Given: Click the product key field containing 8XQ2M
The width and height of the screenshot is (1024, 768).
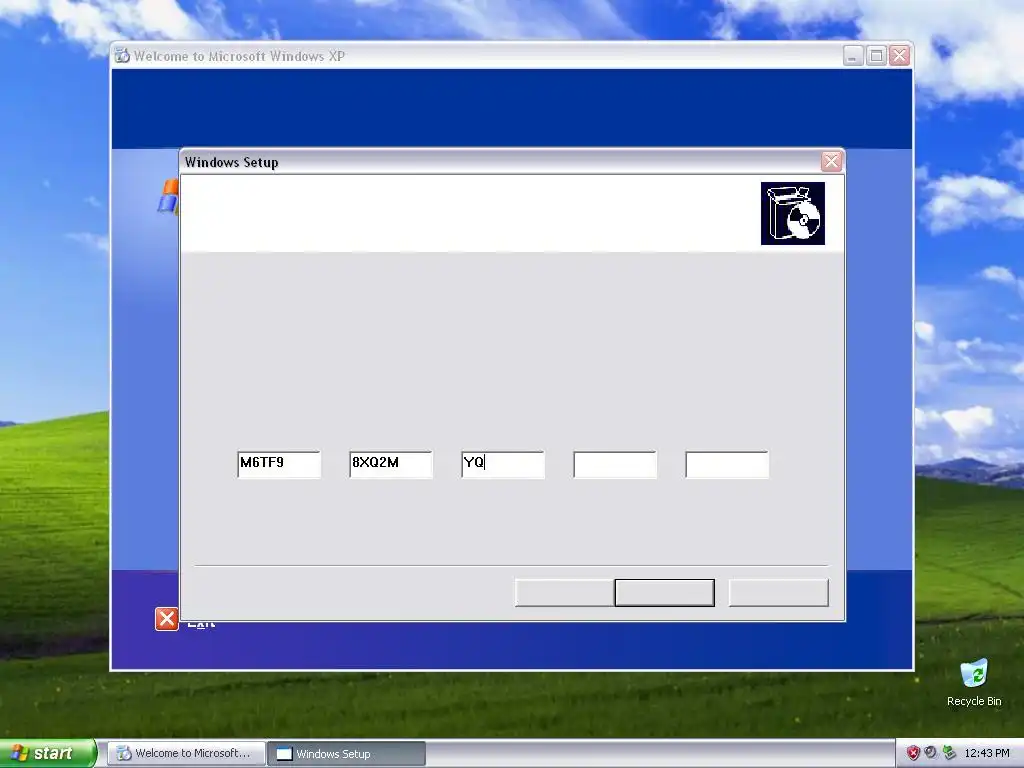Looking at the screenshot, I should coord(391,464).
